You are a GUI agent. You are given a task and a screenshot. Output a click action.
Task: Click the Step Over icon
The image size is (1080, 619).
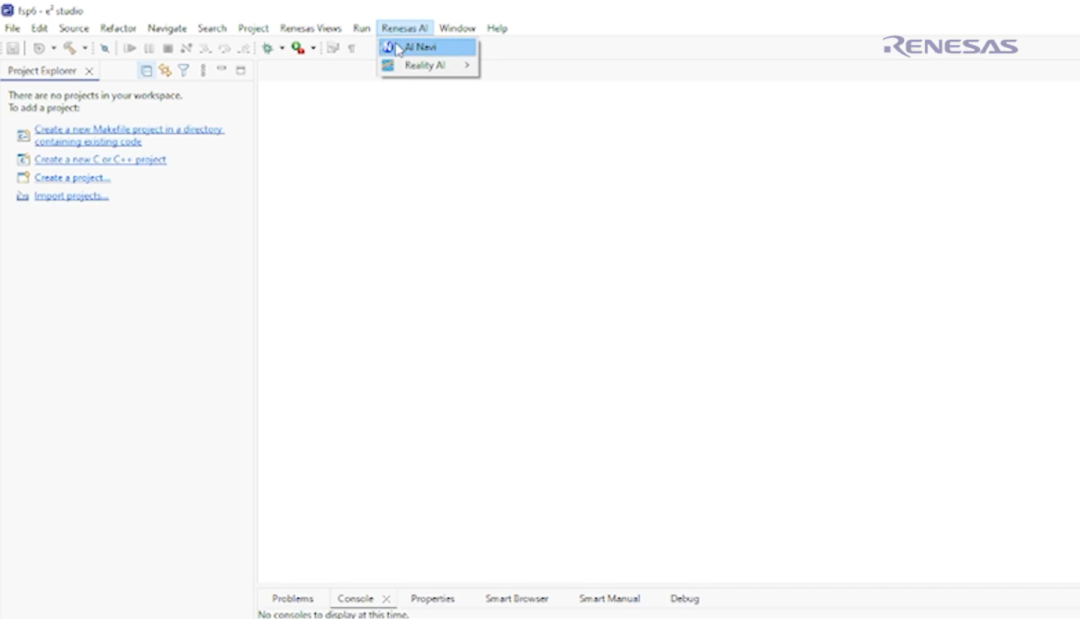(x=225, y=48)
